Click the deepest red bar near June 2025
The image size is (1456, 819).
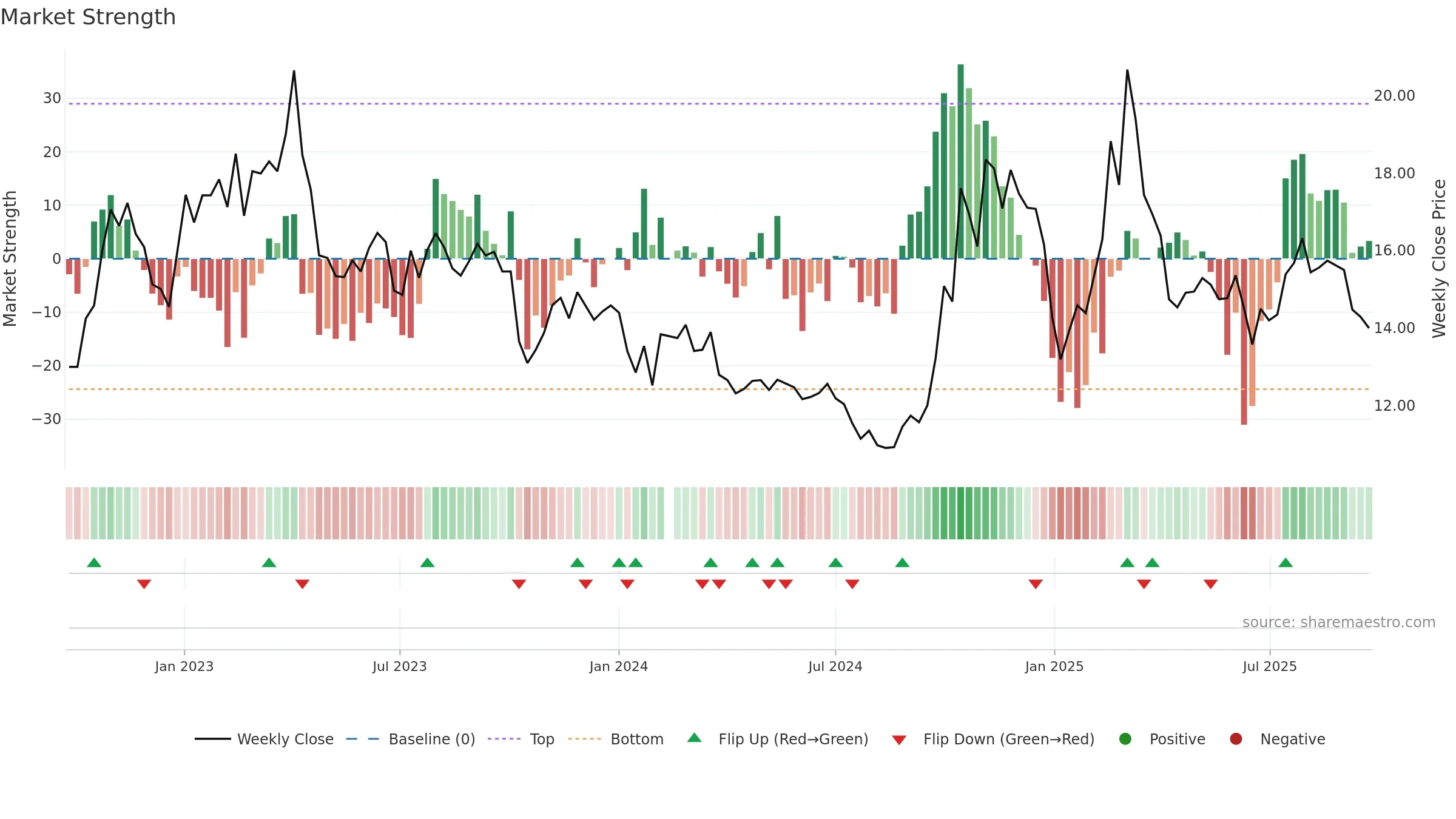click(1244, 342)
